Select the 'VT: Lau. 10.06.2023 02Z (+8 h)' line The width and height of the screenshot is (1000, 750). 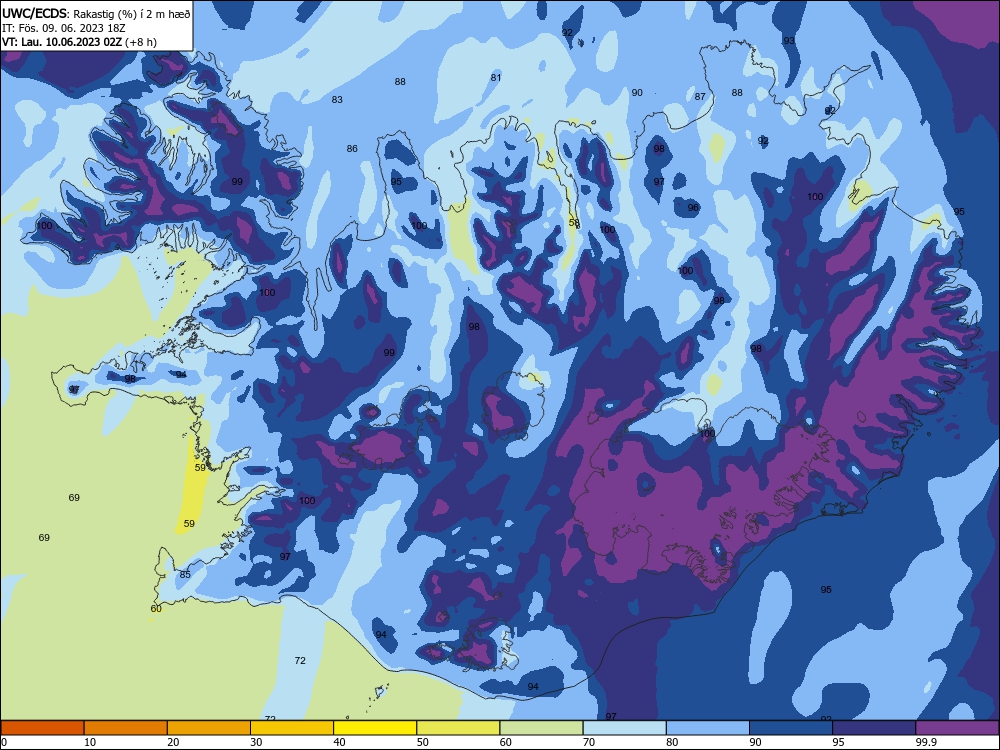point(79,42)
